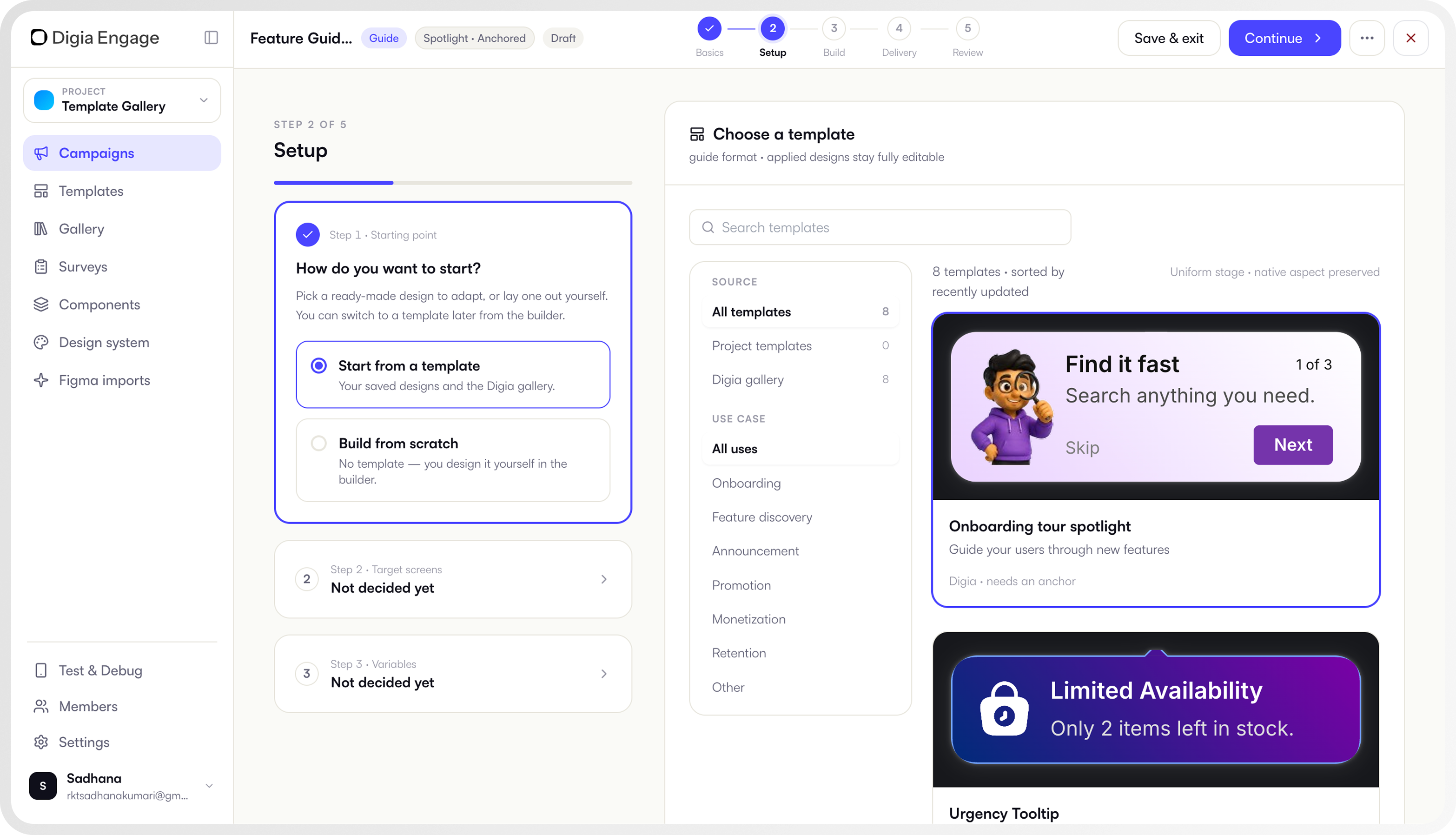Collapse the sidebar with the panel icon

[x=211, y=38]
